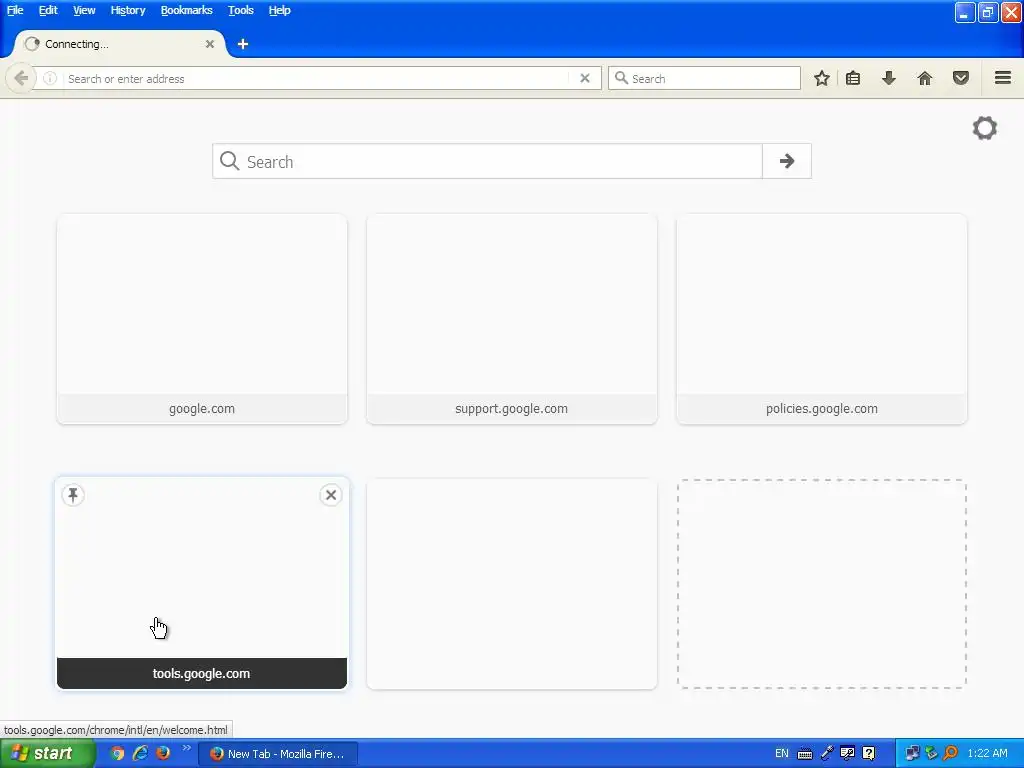This screenshot has height=768, width=1024.
Task: Open the File menu
Action: coord(15,10)
